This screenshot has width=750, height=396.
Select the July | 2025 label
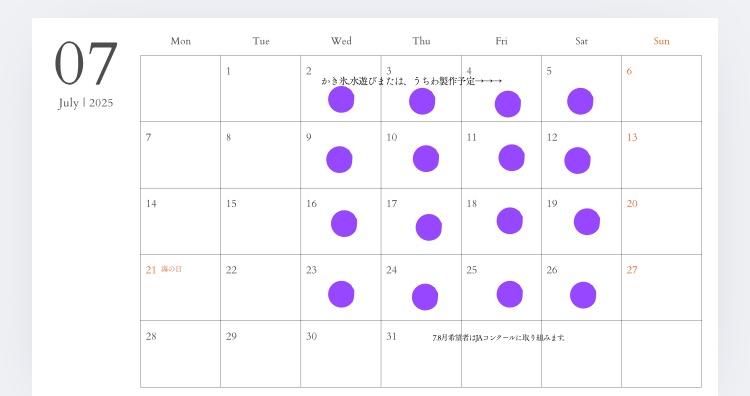point(86,103)
